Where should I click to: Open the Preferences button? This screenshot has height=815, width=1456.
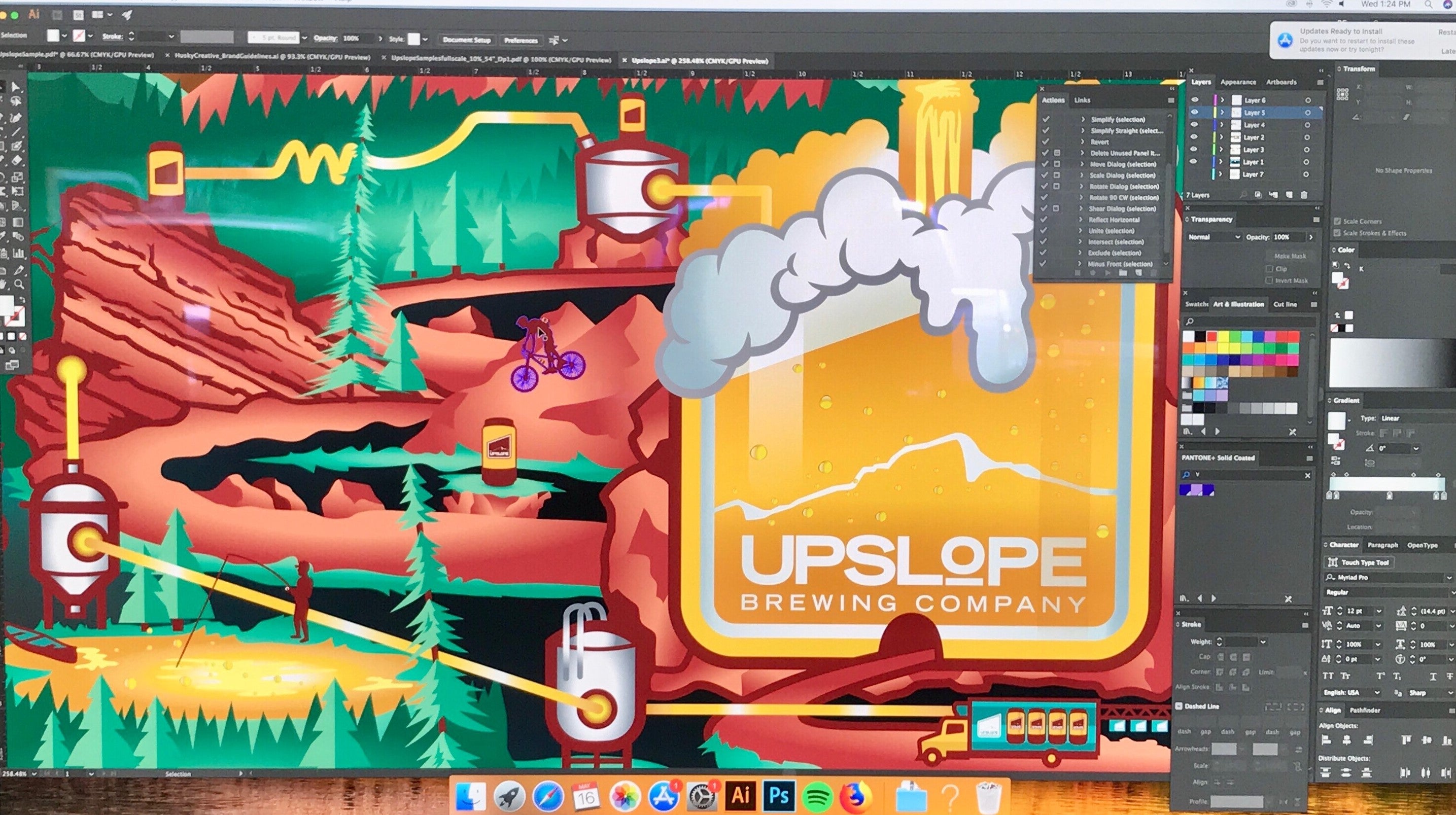click(521, 40)
